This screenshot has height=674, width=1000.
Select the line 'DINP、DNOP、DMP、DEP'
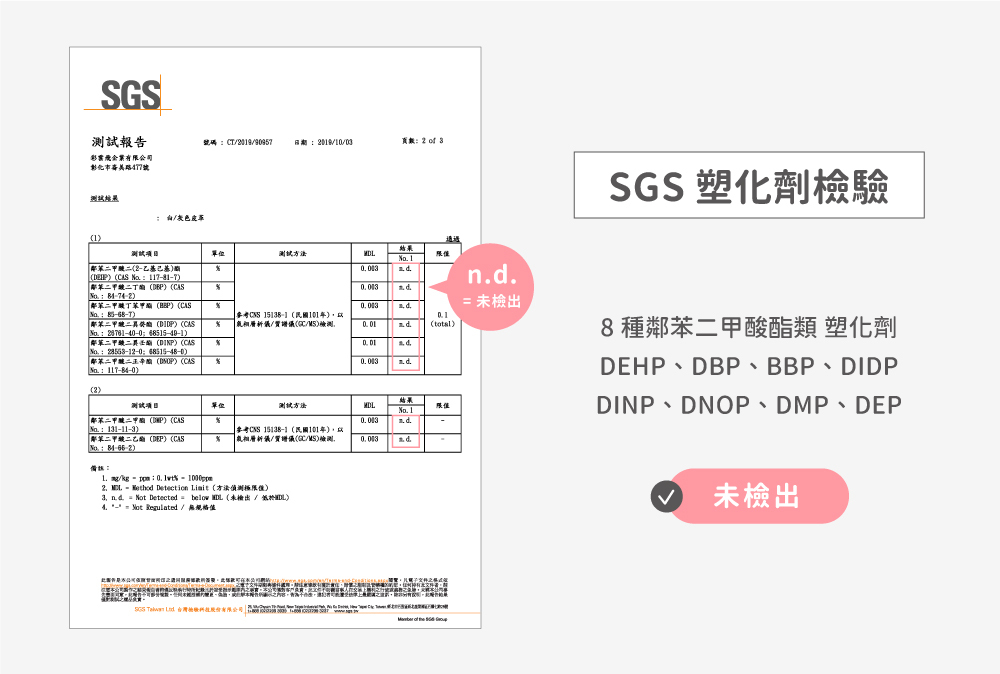(x=749, y=405)
